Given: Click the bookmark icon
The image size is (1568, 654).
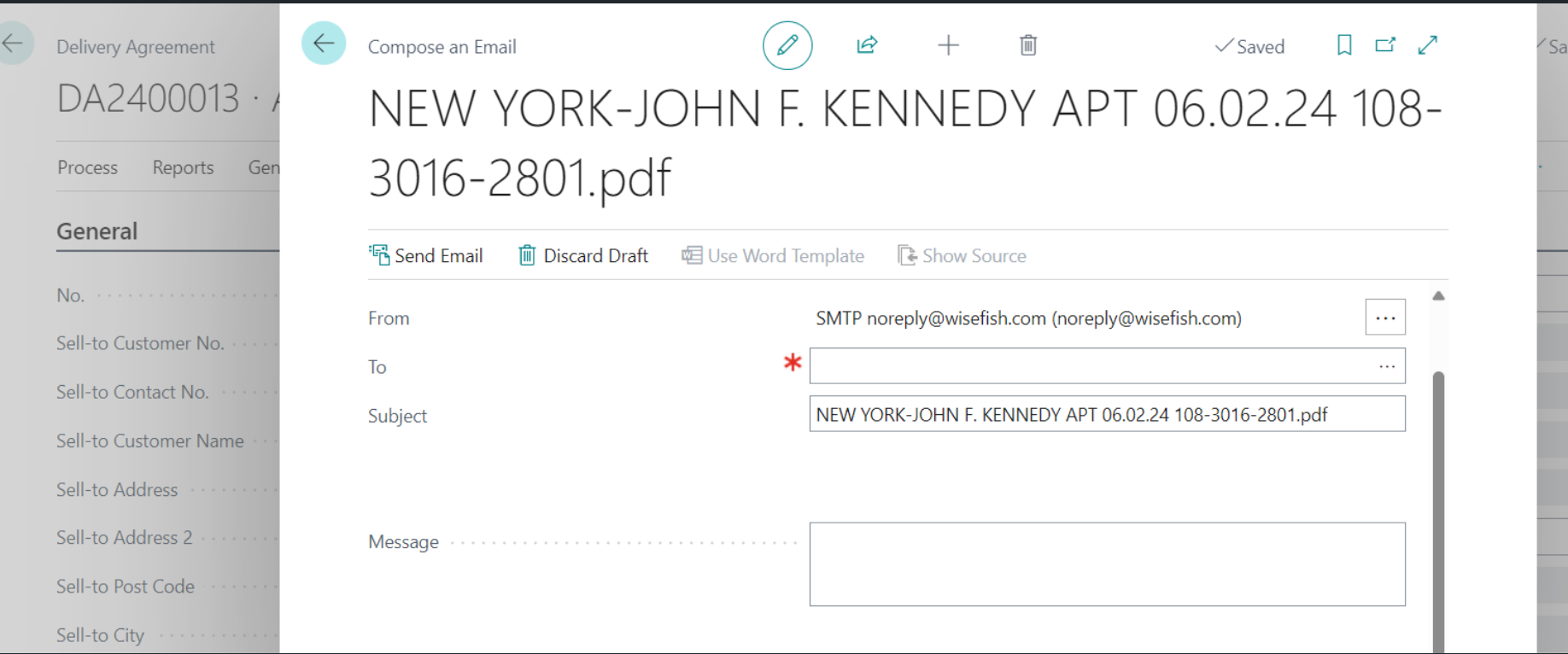Looking at the screenshot, I should (x=1343, y=45).
